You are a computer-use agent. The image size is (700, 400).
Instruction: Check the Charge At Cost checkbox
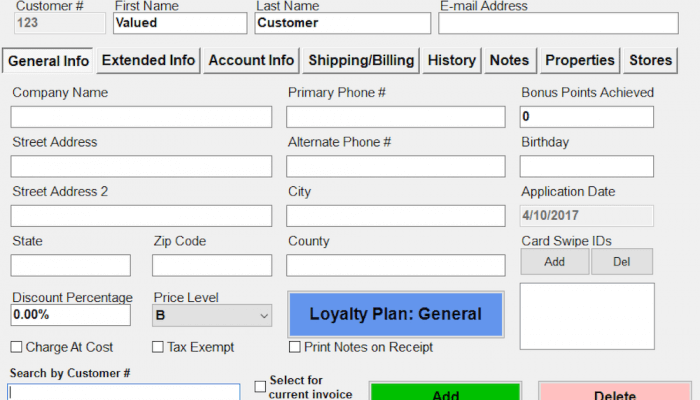click(x=17, y=347)
